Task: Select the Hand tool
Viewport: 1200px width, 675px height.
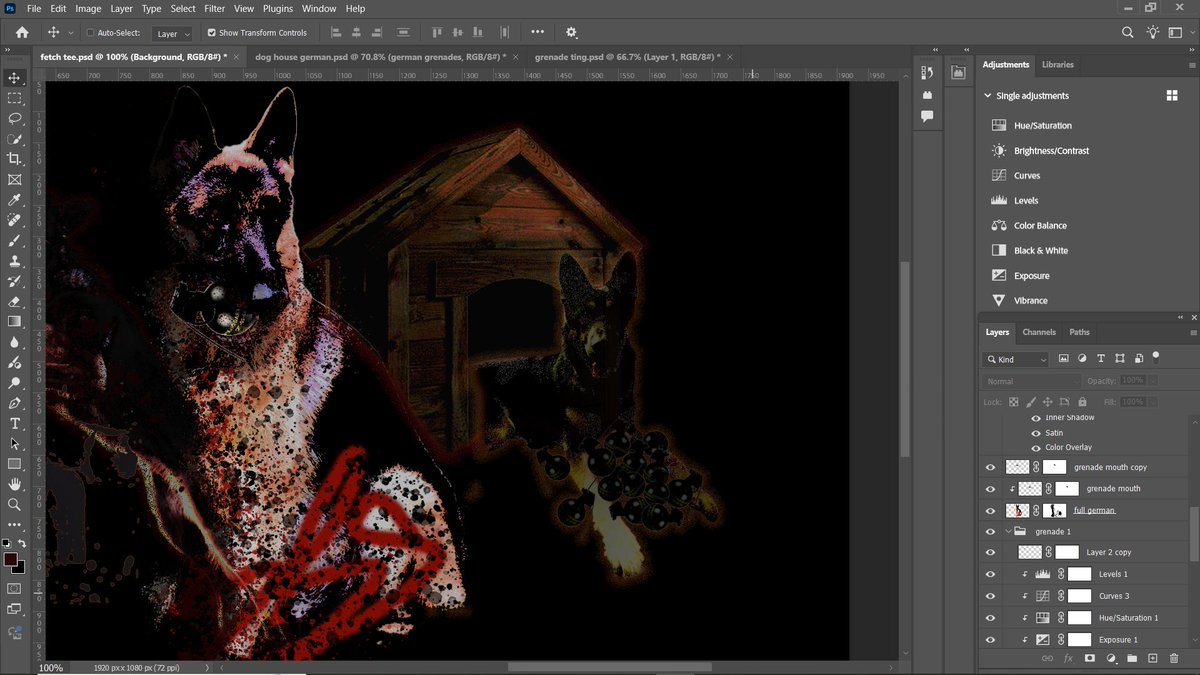Action: (x=14, y=485)
